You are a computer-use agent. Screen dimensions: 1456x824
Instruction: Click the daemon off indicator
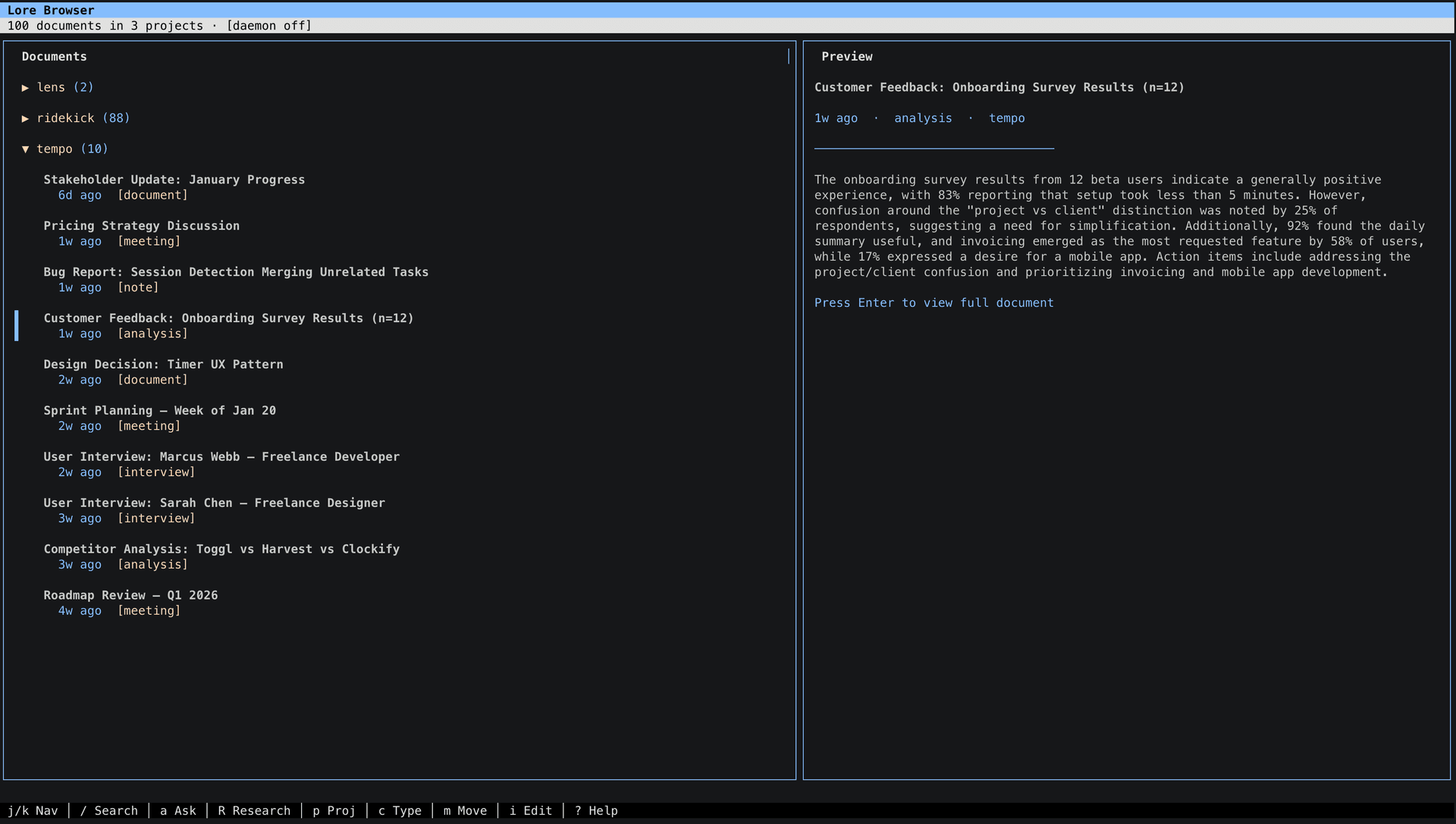tap(268, 25)
